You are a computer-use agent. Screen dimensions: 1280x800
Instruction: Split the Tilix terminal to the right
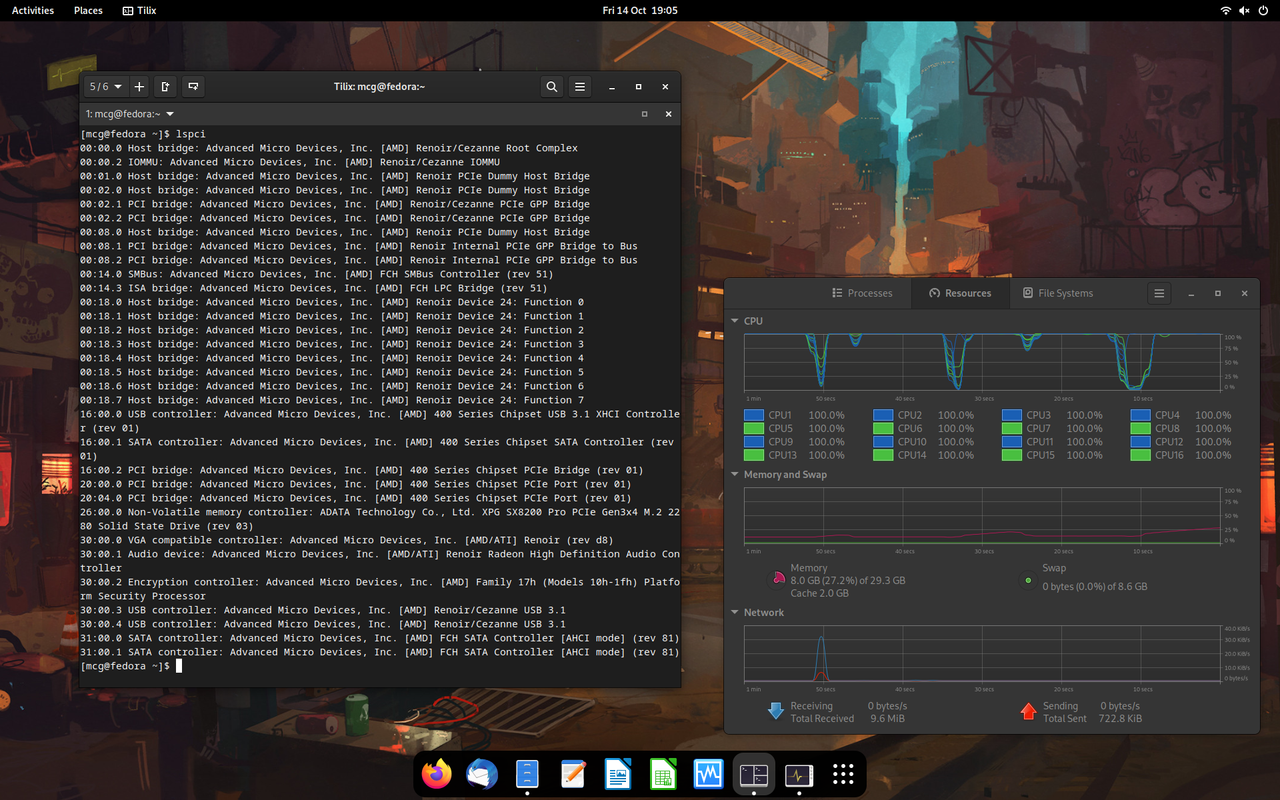point(165,86)
